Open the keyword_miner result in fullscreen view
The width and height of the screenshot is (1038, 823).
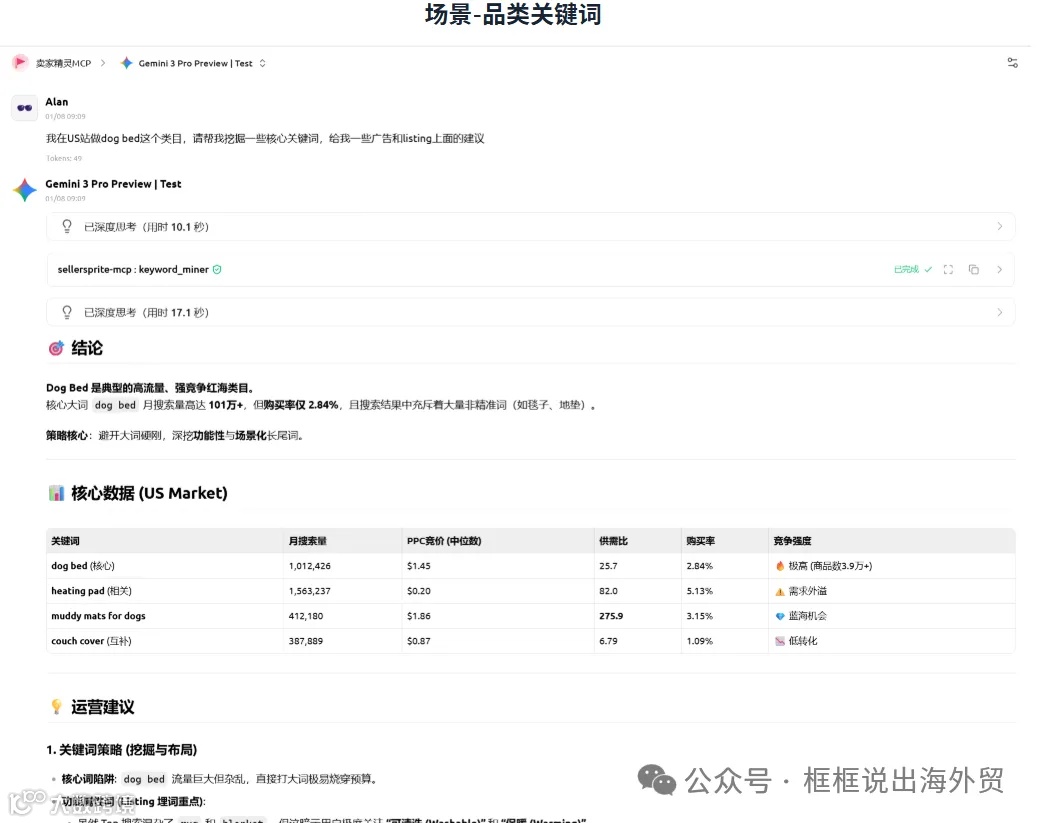pos(948,269)
